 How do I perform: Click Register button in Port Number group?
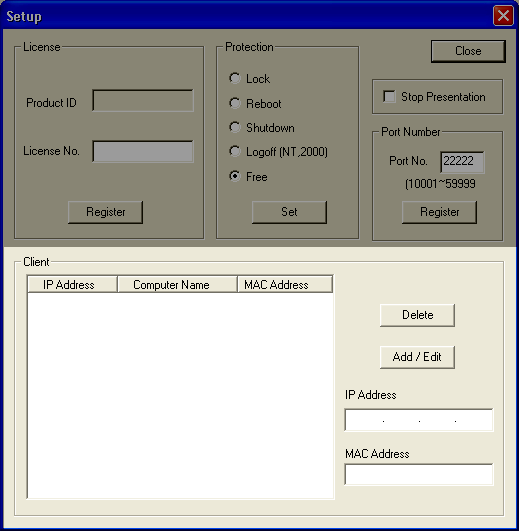point(439,212)
